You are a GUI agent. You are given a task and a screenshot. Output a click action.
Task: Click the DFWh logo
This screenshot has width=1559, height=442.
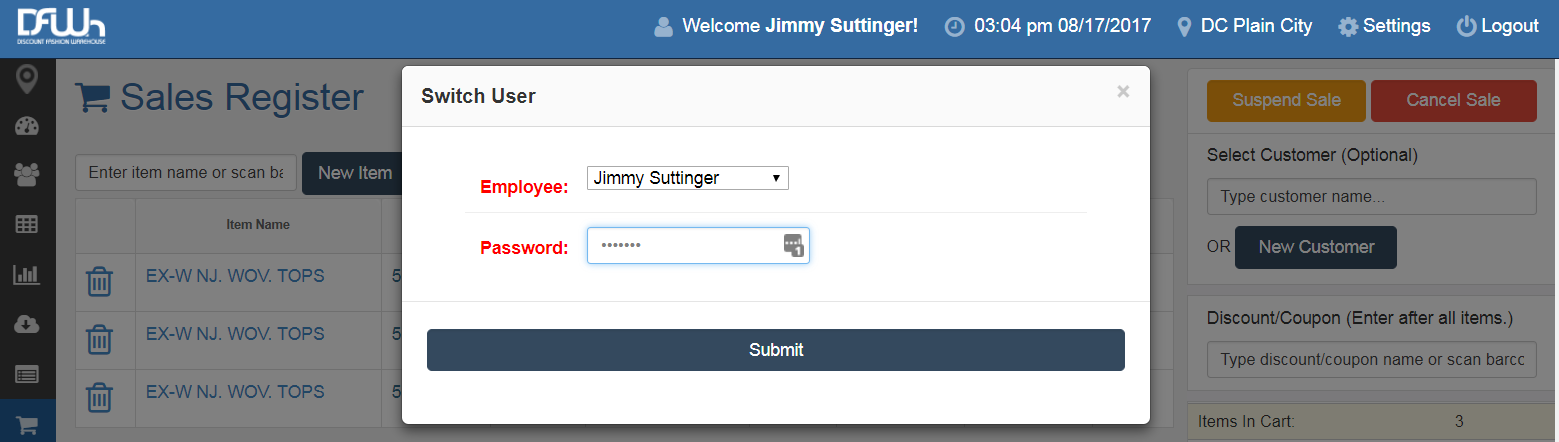(61, 27)
